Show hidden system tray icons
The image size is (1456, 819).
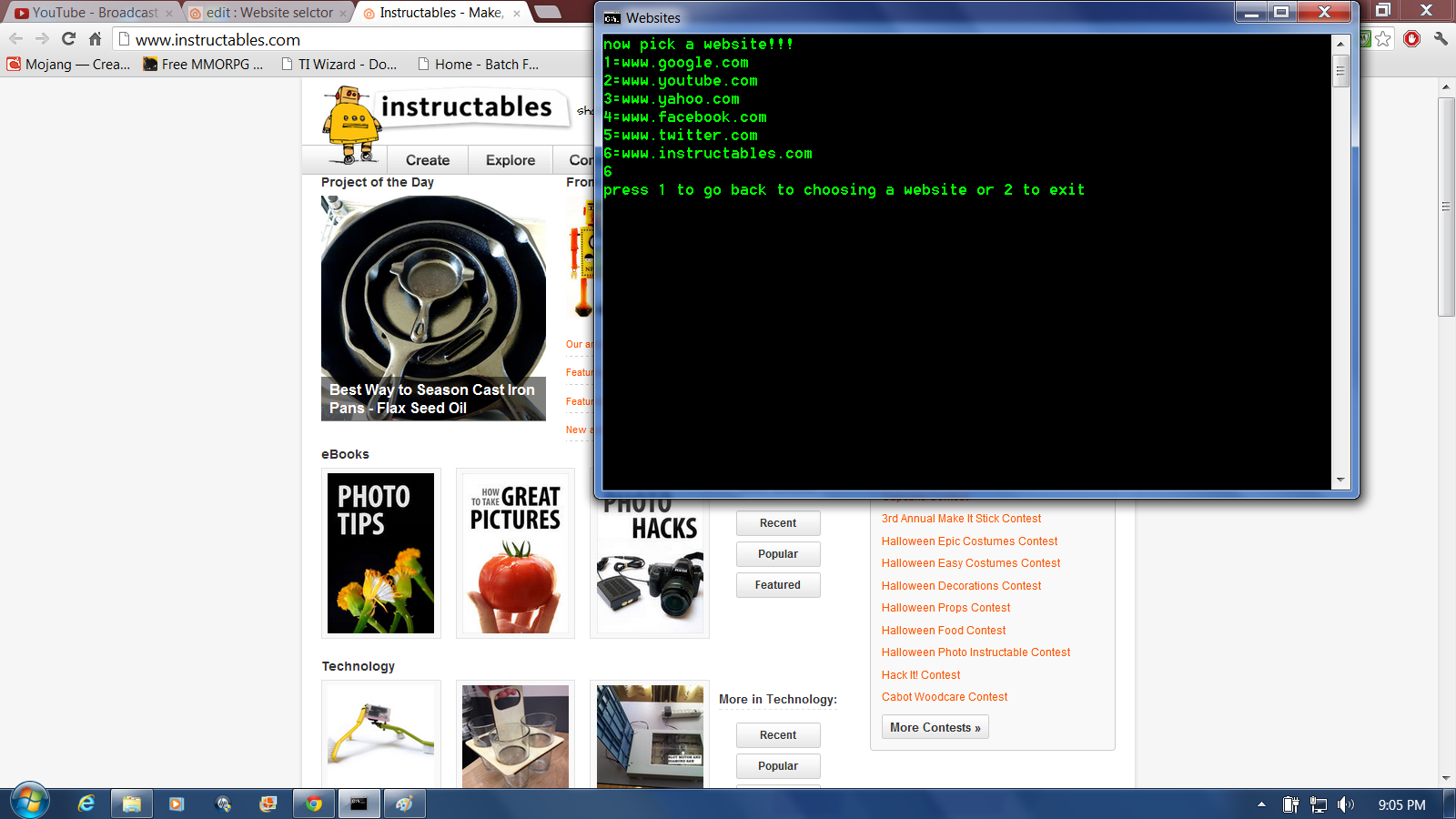click(1261, 804)
